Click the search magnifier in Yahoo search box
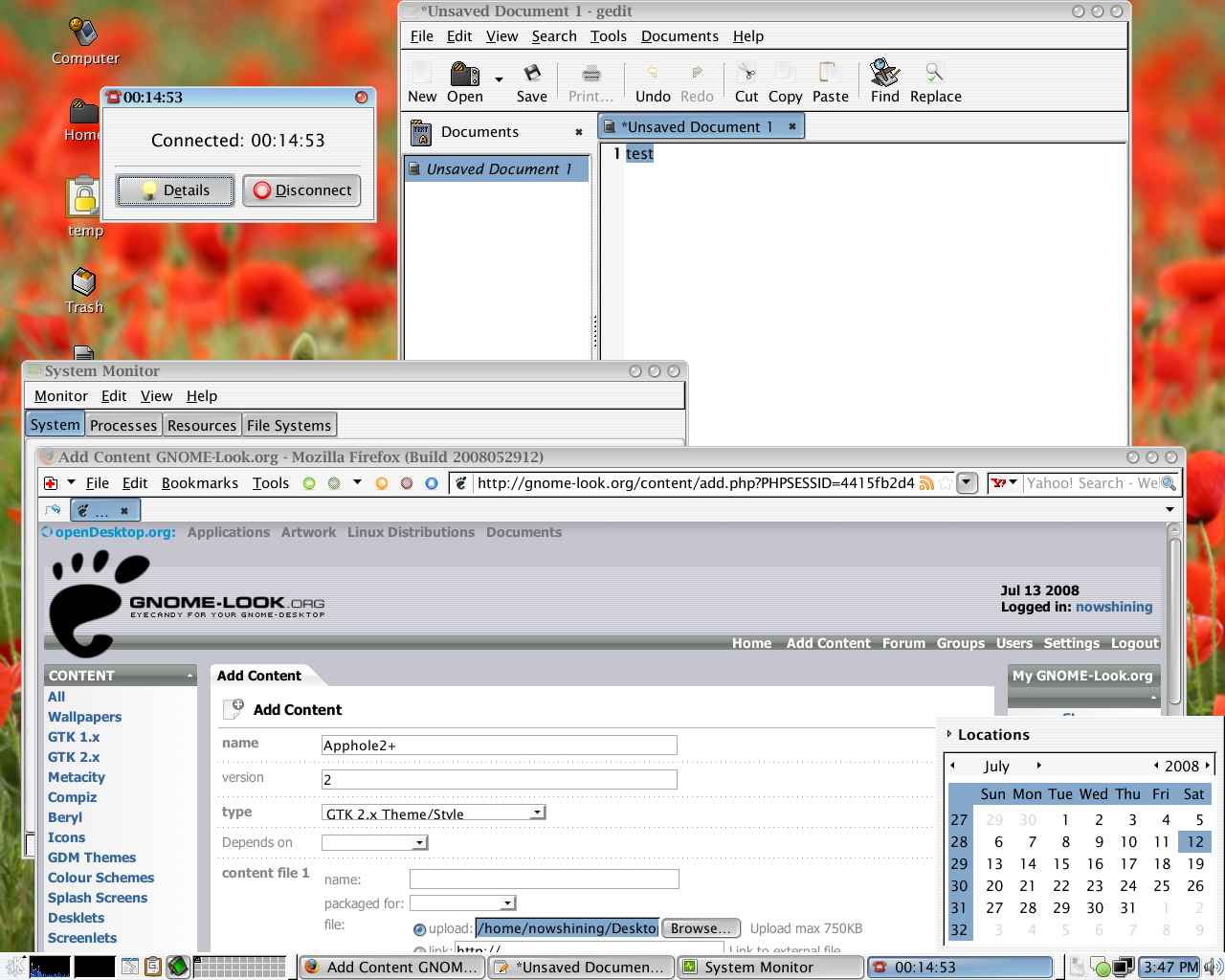Image resolution: width=1225 pixels, height=980 pixels. click(x=1168, y=483)
